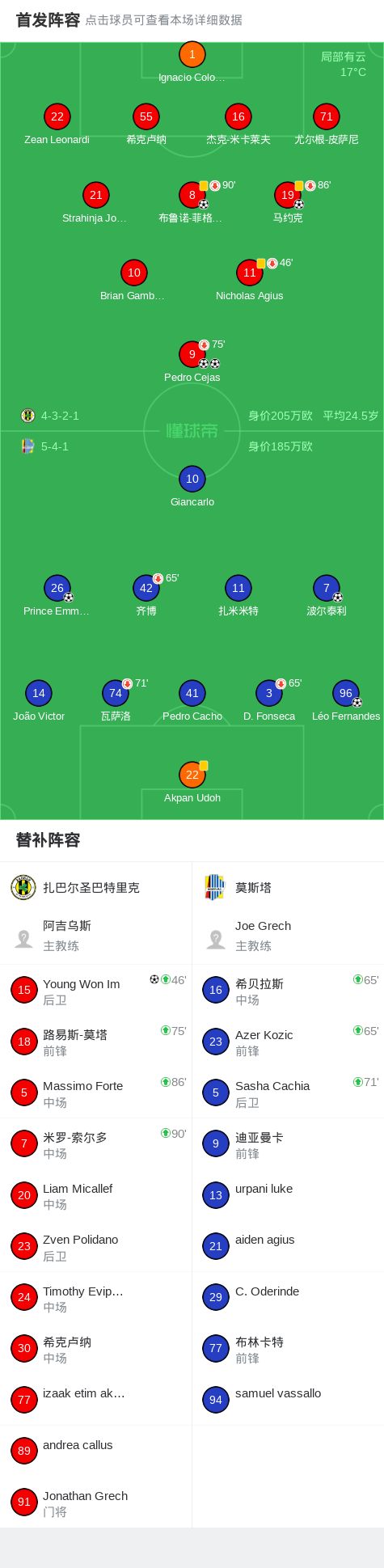
Task: Tap player 9 Pedro Cejas circle
Action: pos(192,354)
